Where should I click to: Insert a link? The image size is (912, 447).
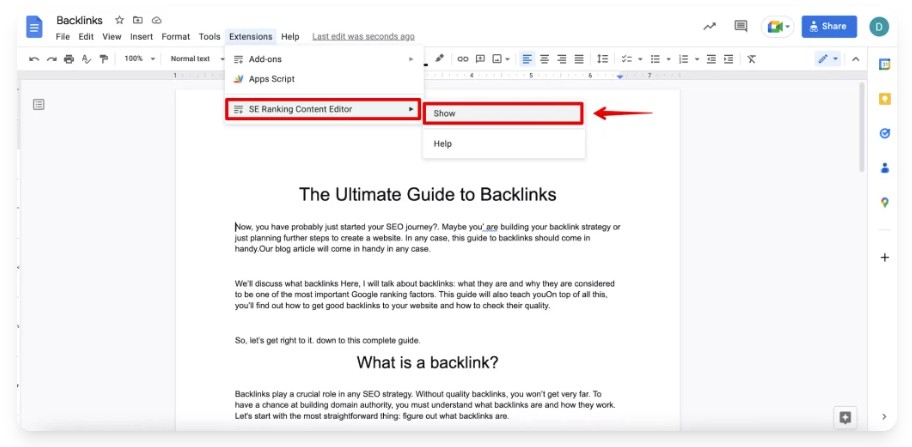coord(463,59)
